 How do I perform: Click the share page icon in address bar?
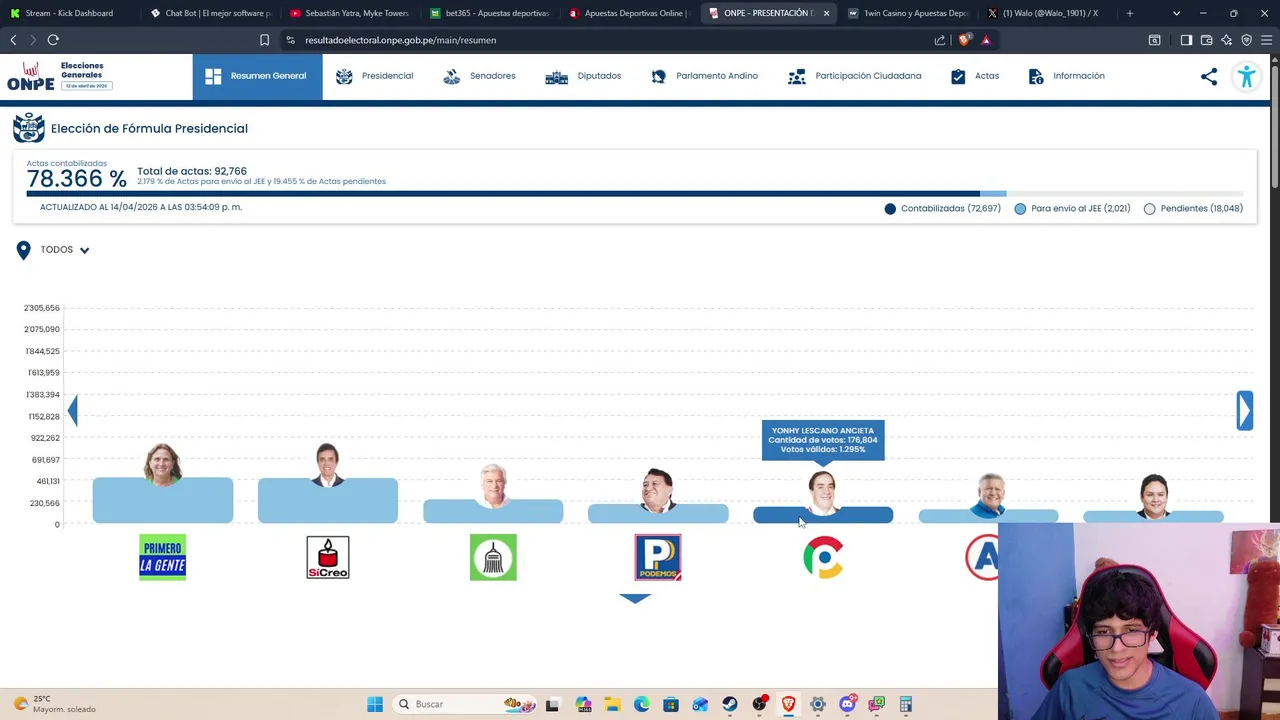940,40
